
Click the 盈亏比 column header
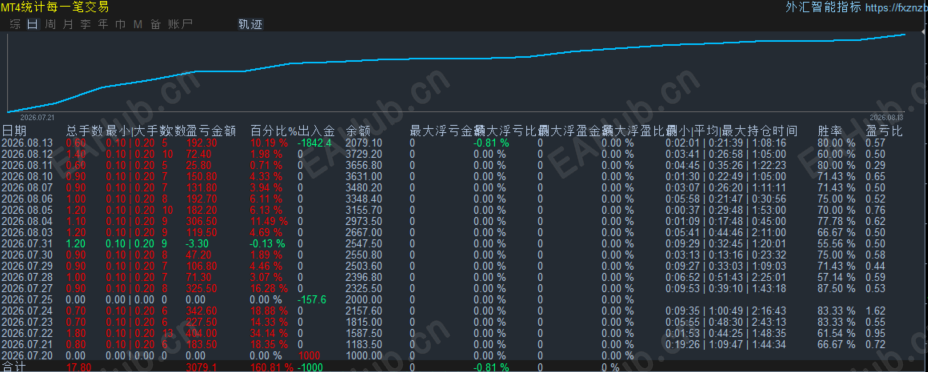(x=884, y=130)
